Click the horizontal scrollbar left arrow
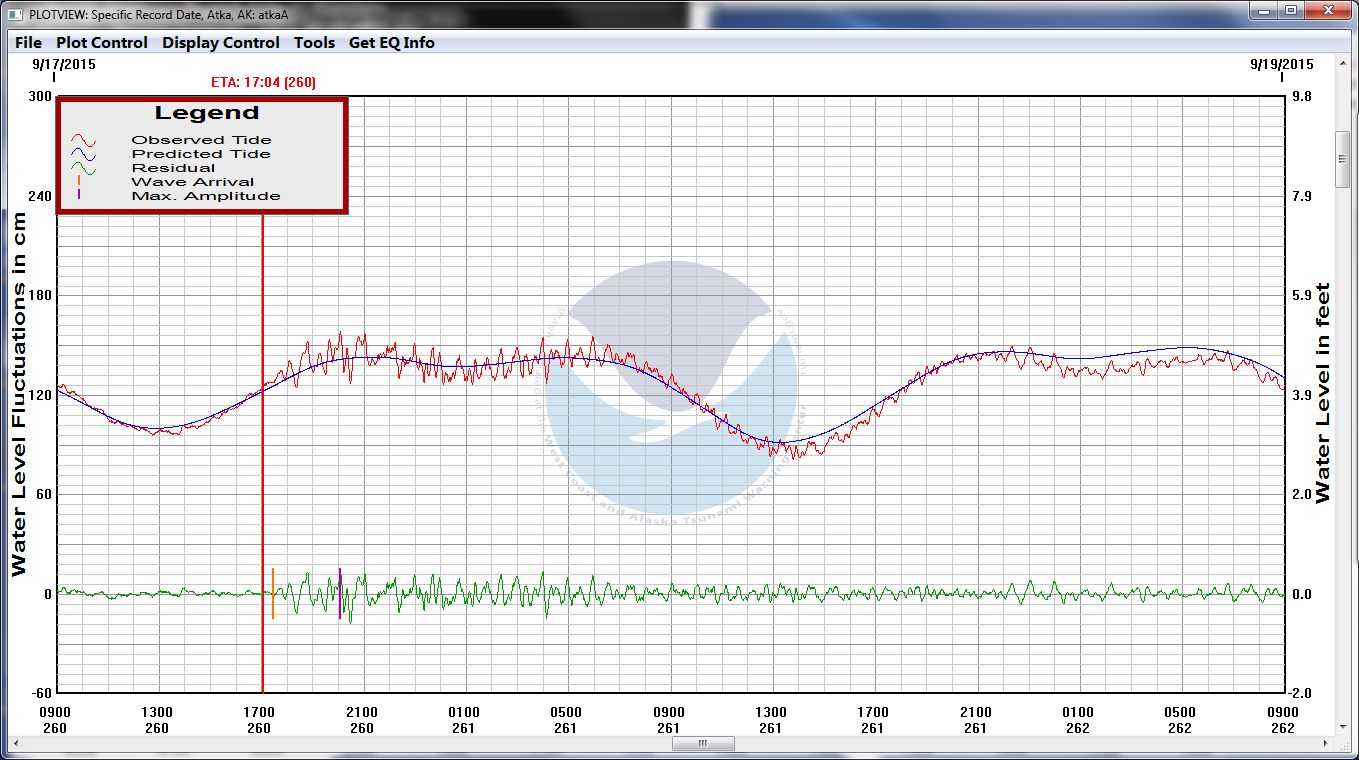The width and height of the screenshot is (1359, 760). click(x=14, y=744)
